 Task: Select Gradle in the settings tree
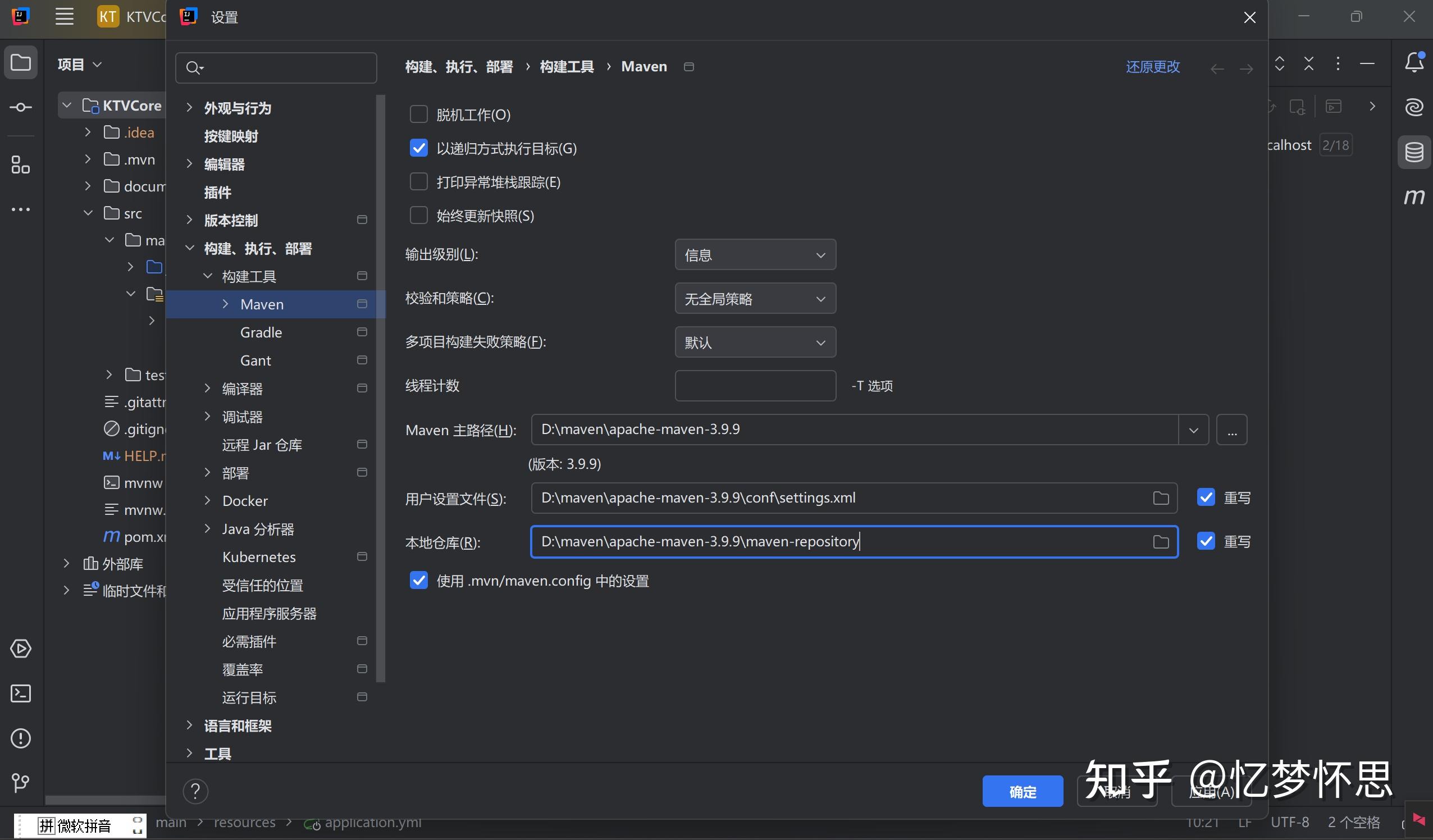261,332
